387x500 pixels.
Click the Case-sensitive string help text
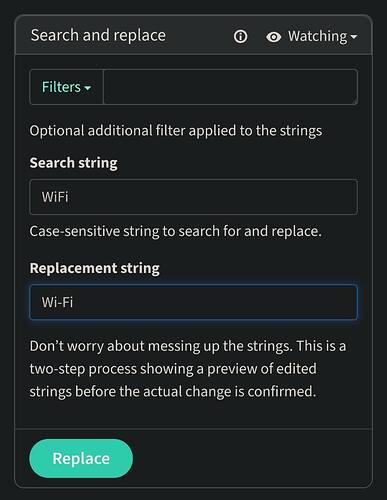(x=176, y=232)
